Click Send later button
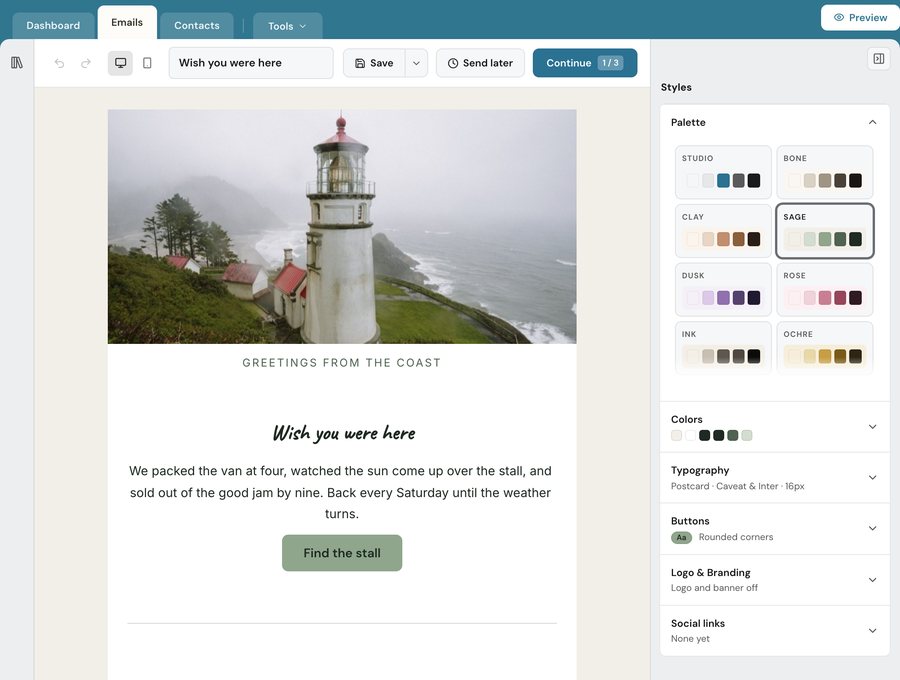Screen dimensions: 900x680 point(480,63)
